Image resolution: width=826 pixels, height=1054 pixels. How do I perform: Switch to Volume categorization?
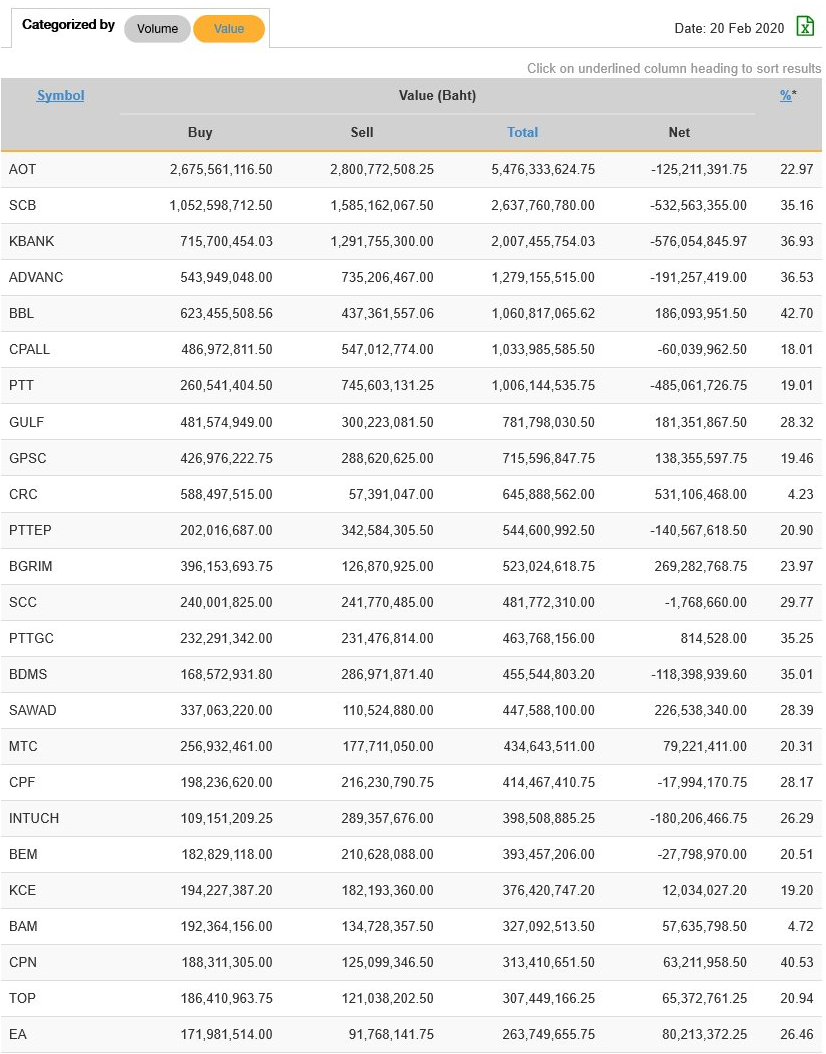tap(157, 29)
